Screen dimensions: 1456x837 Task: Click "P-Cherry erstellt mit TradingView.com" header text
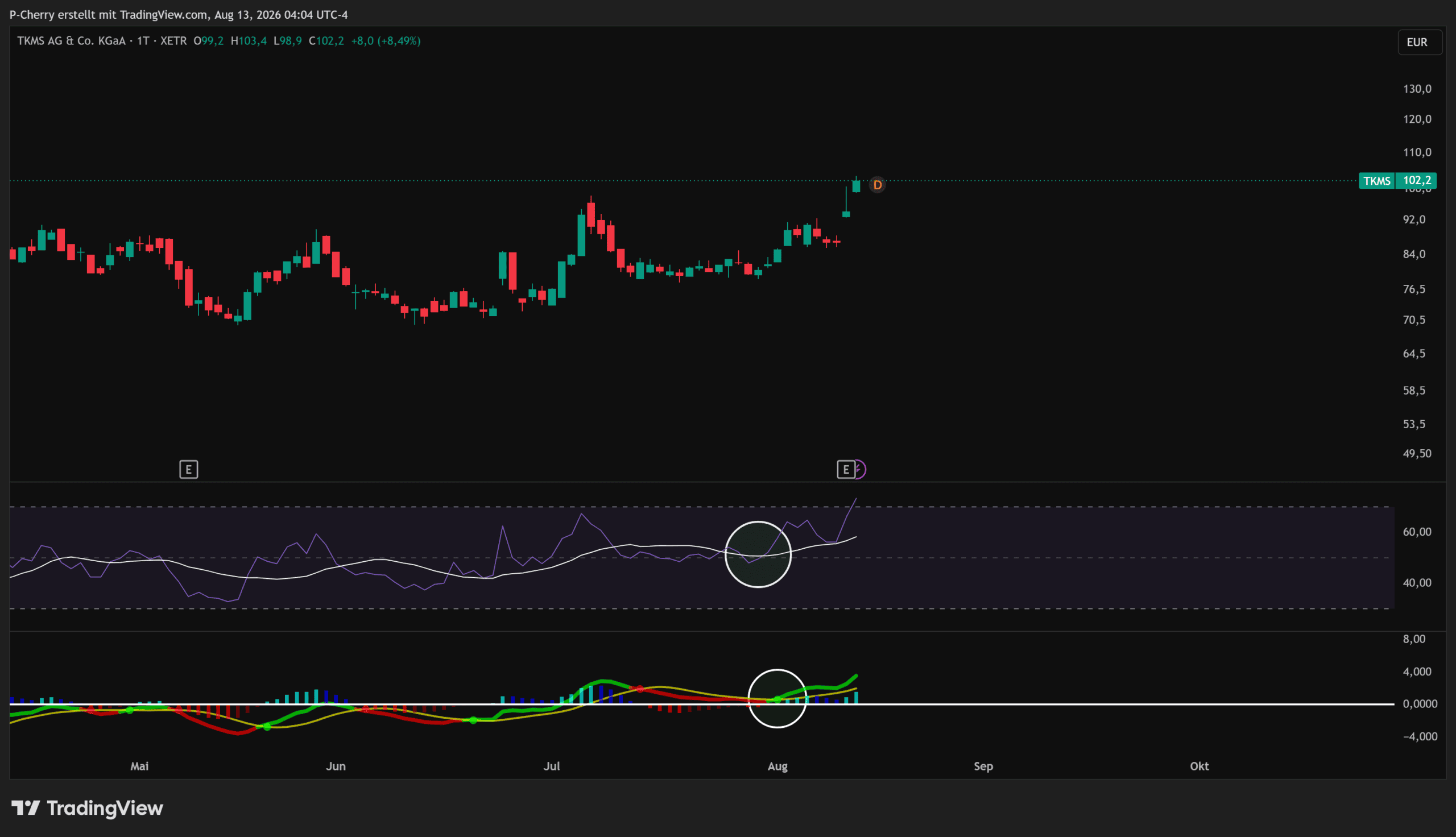(109, 15)
